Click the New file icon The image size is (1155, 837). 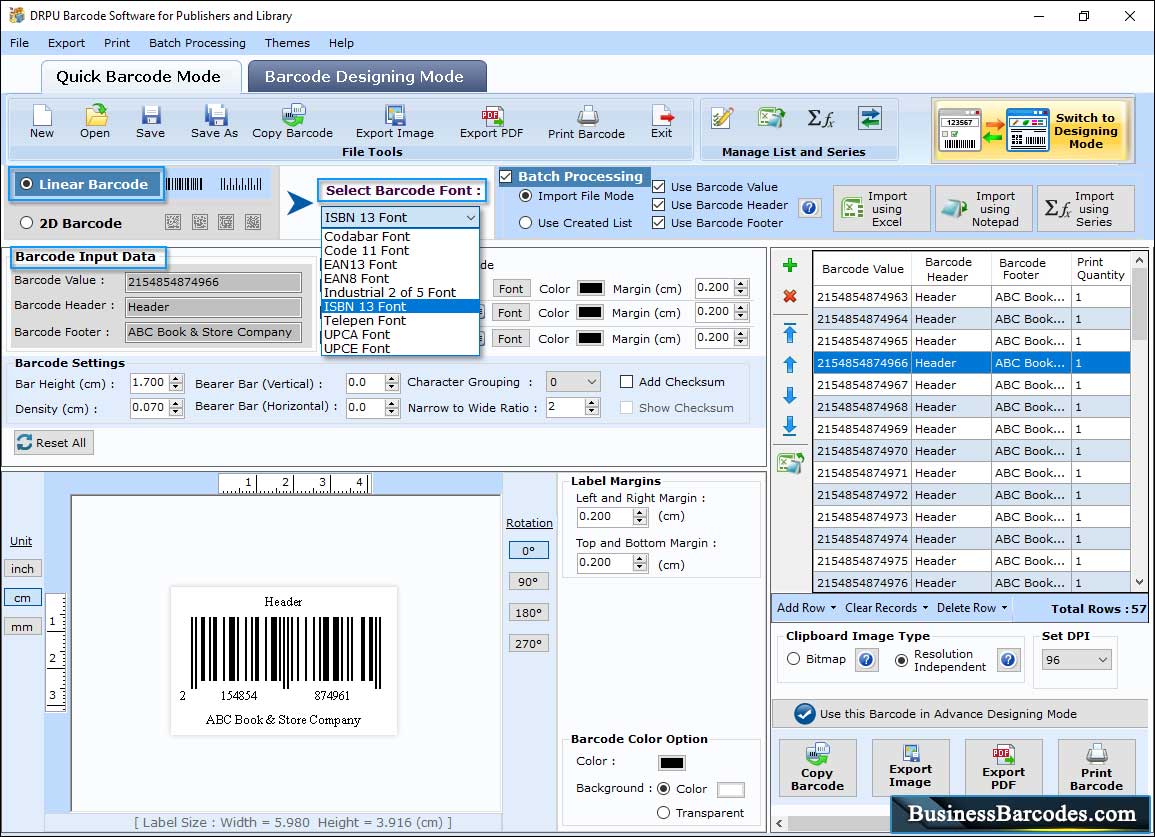pyautogui.click(x=42, y=122)
